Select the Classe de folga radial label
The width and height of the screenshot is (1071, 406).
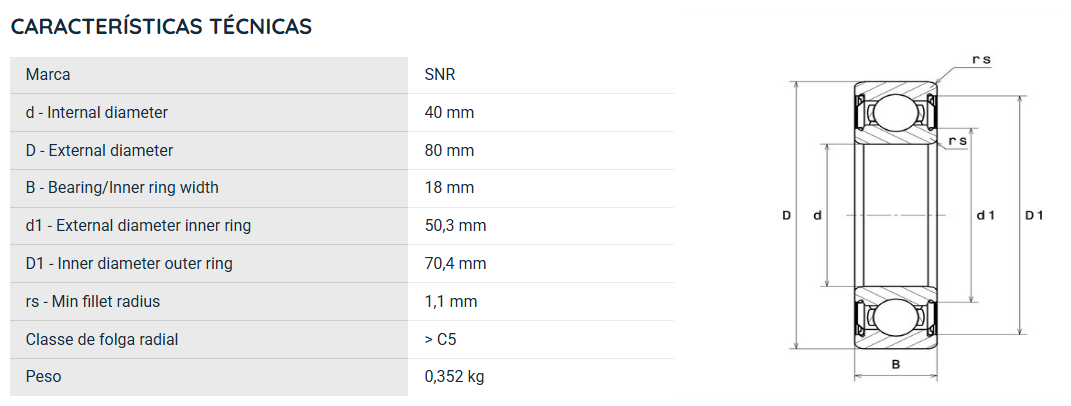[102, 339]
